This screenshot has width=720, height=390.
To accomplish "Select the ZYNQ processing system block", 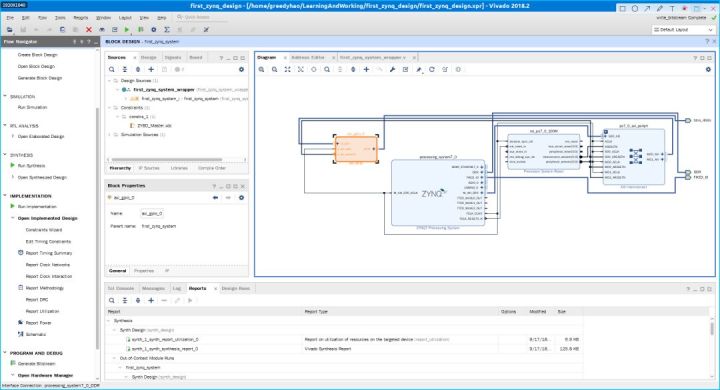I will 438,192.
